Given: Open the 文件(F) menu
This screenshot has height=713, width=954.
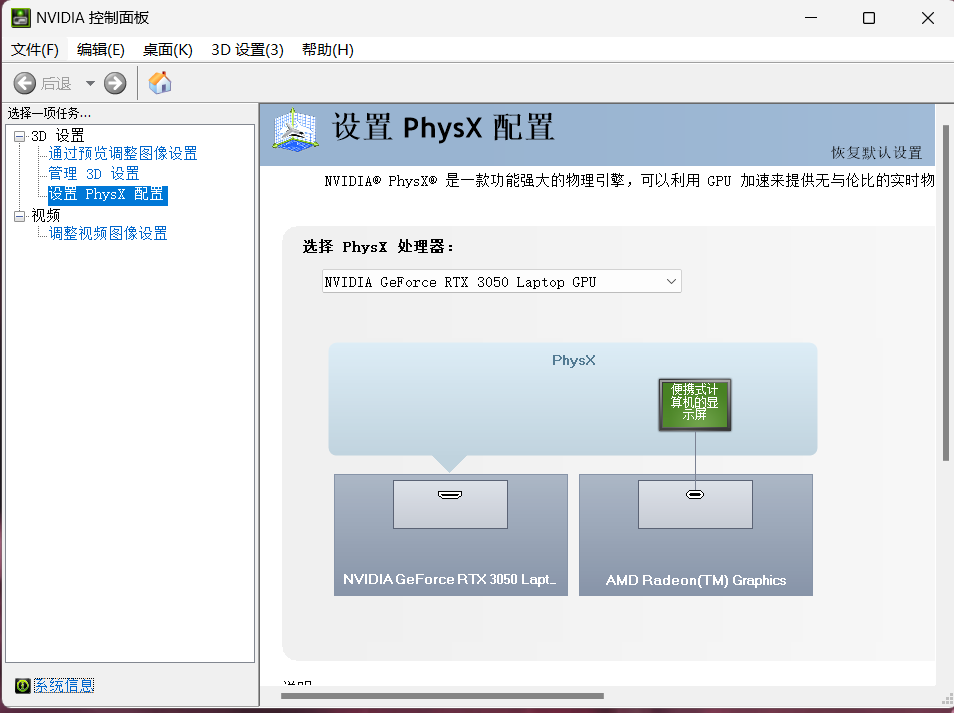Looking at the screenshot, I should 35,50.
